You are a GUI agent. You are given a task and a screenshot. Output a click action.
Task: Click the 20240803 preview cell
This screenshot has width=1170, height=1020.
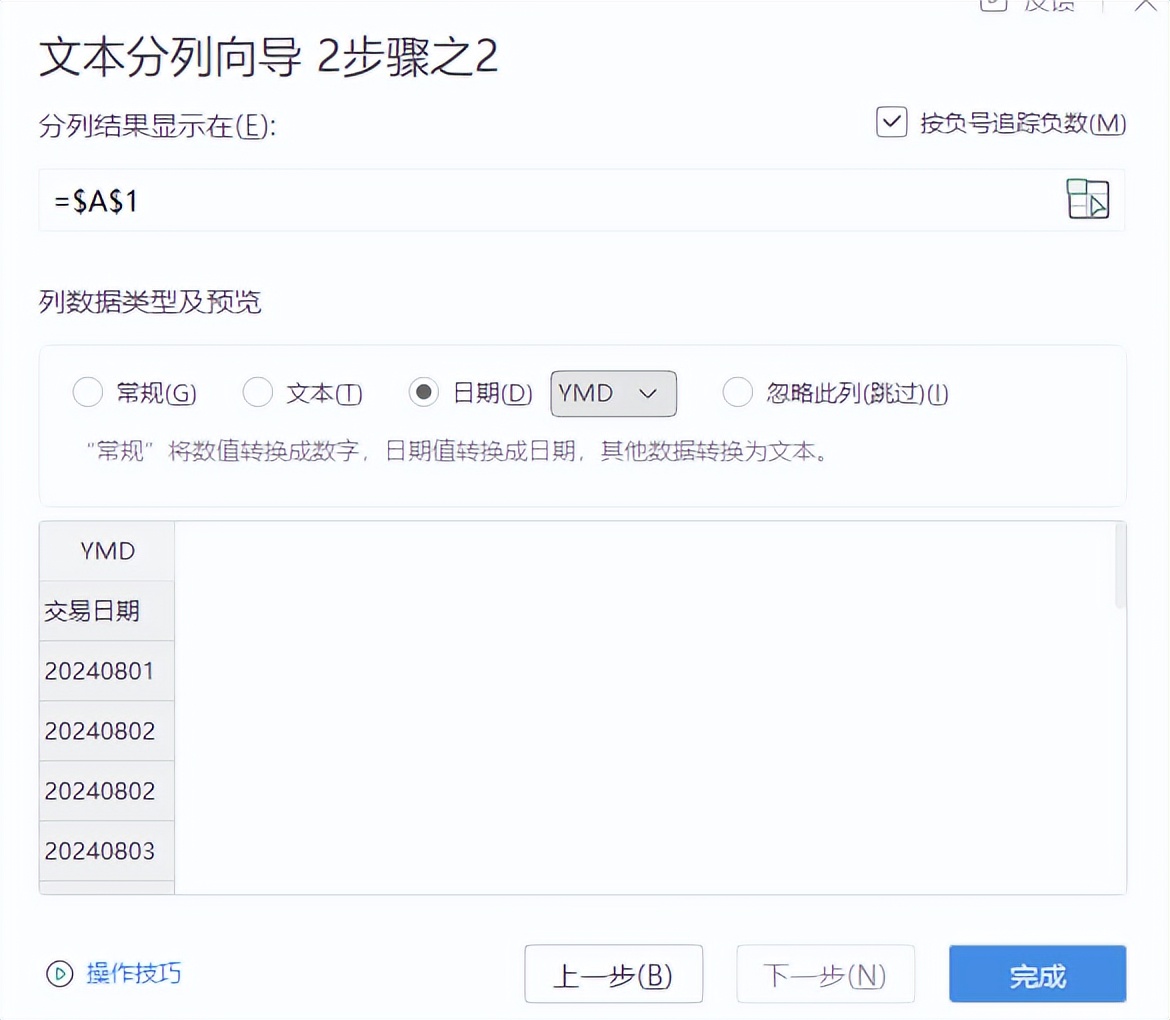(x=107, y=851)
